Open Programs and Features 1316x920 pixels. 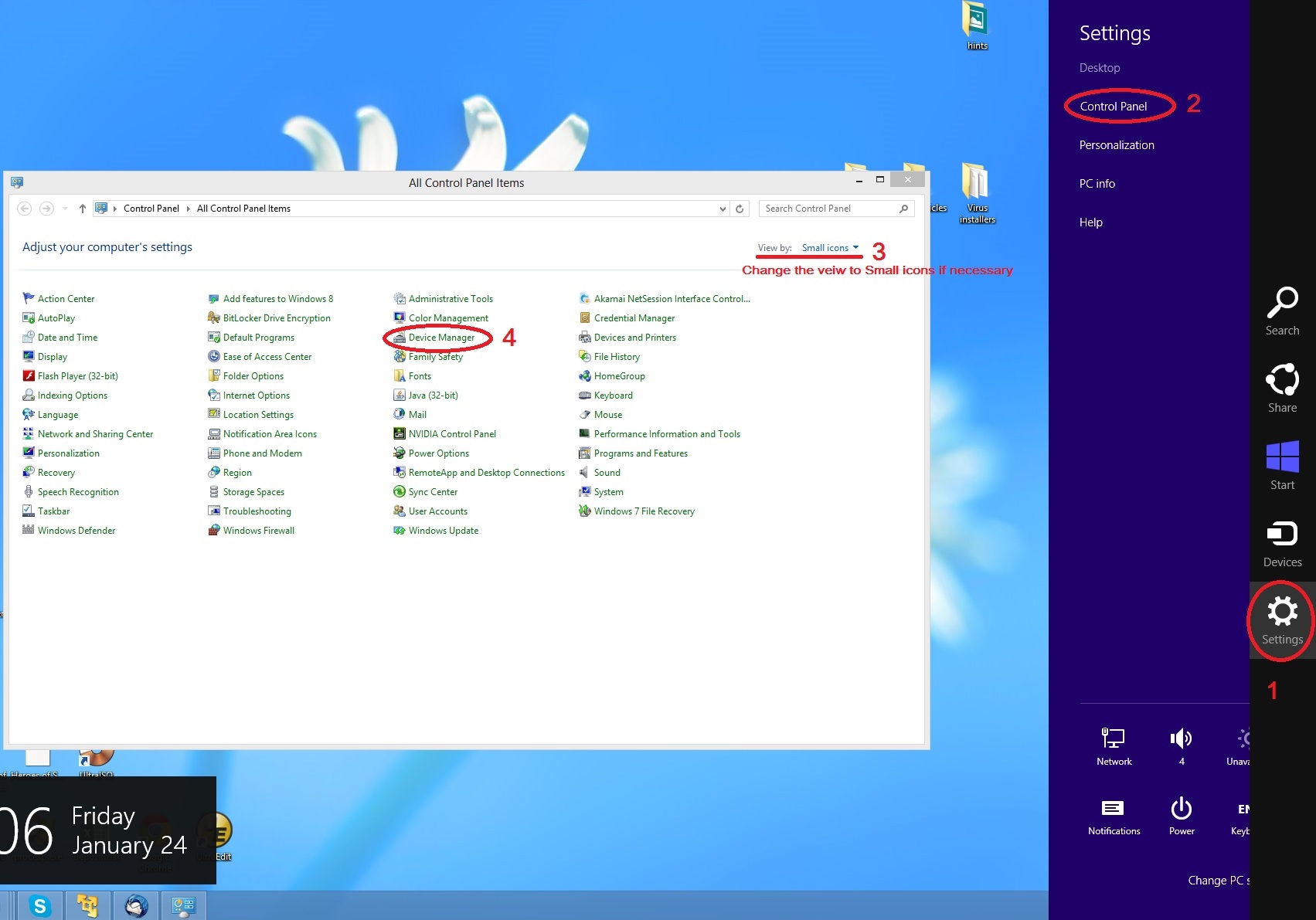pos(641,453)
